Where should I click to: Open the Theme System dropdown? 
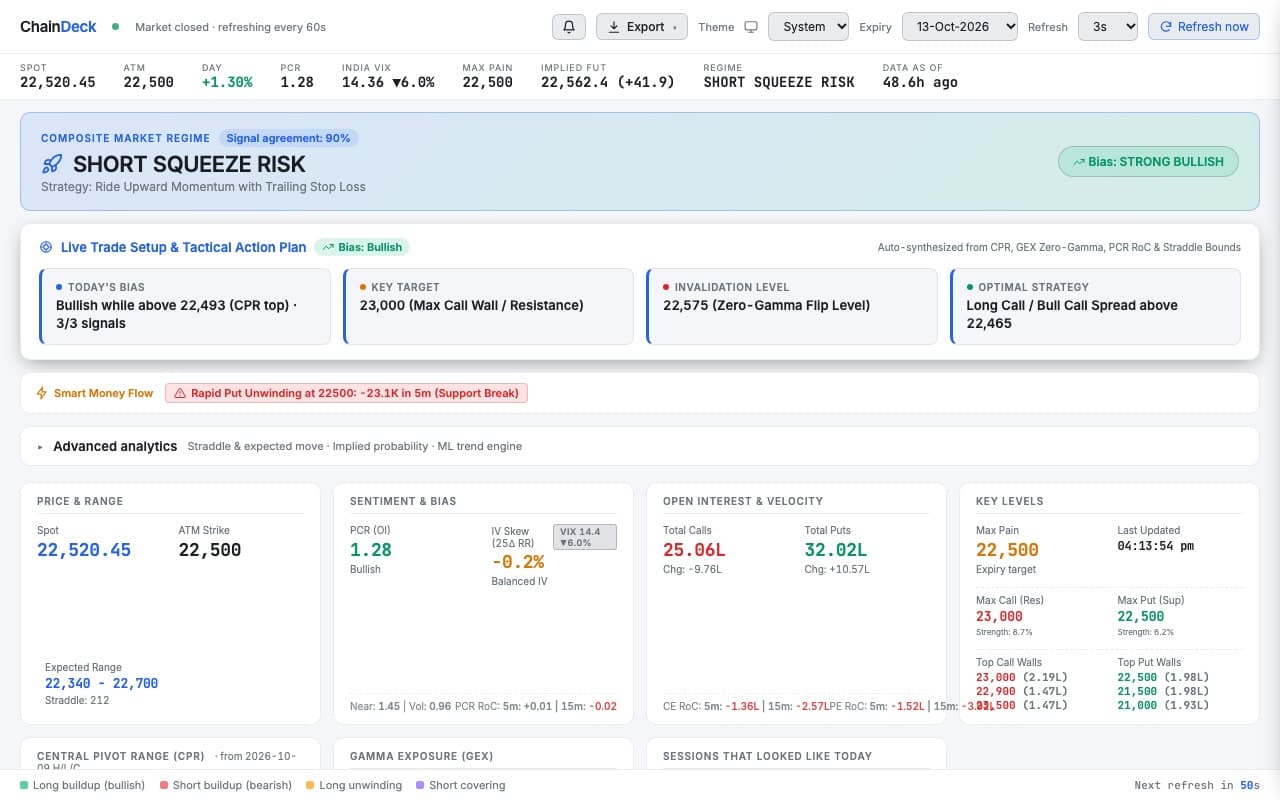pyautogui.click(x=809, y=27)
